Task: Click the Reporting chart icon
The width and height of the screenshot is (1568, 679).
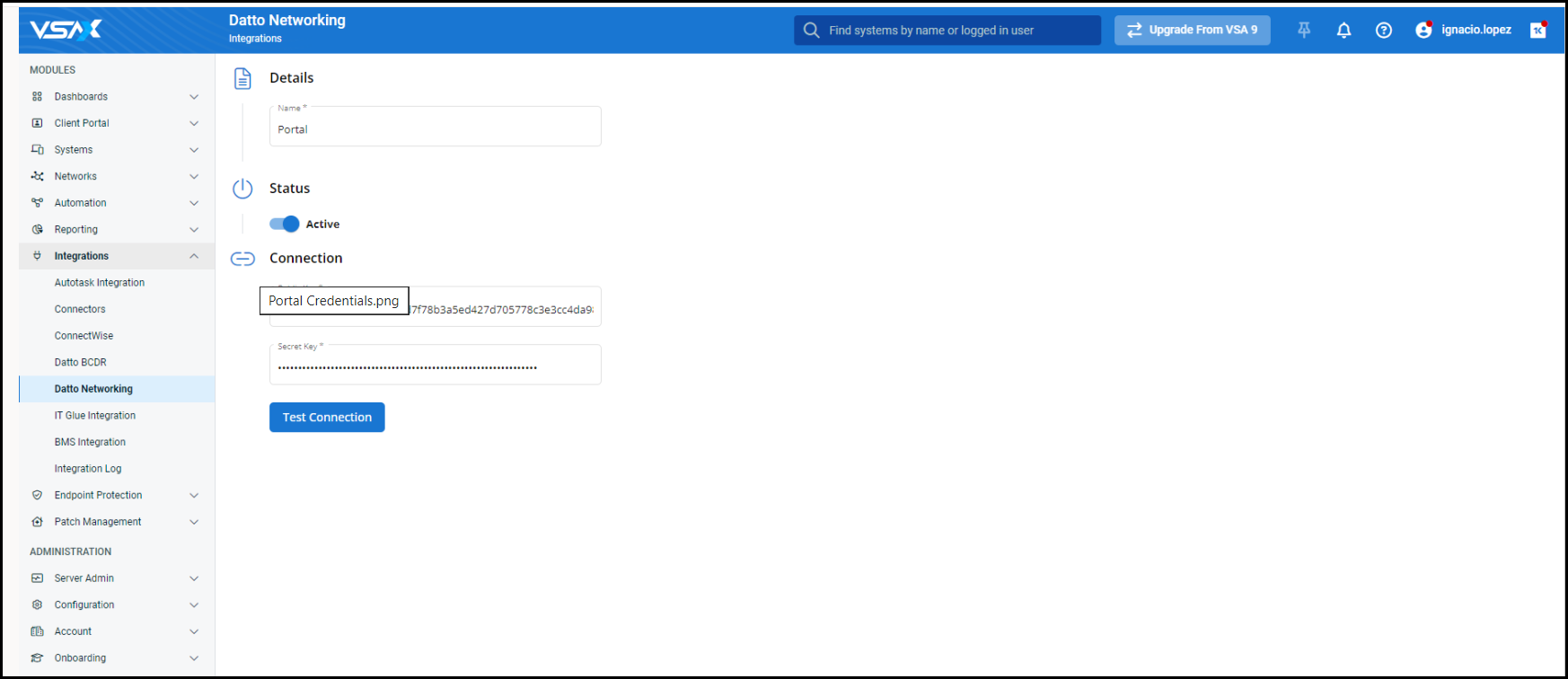Action: coord(37,229)
